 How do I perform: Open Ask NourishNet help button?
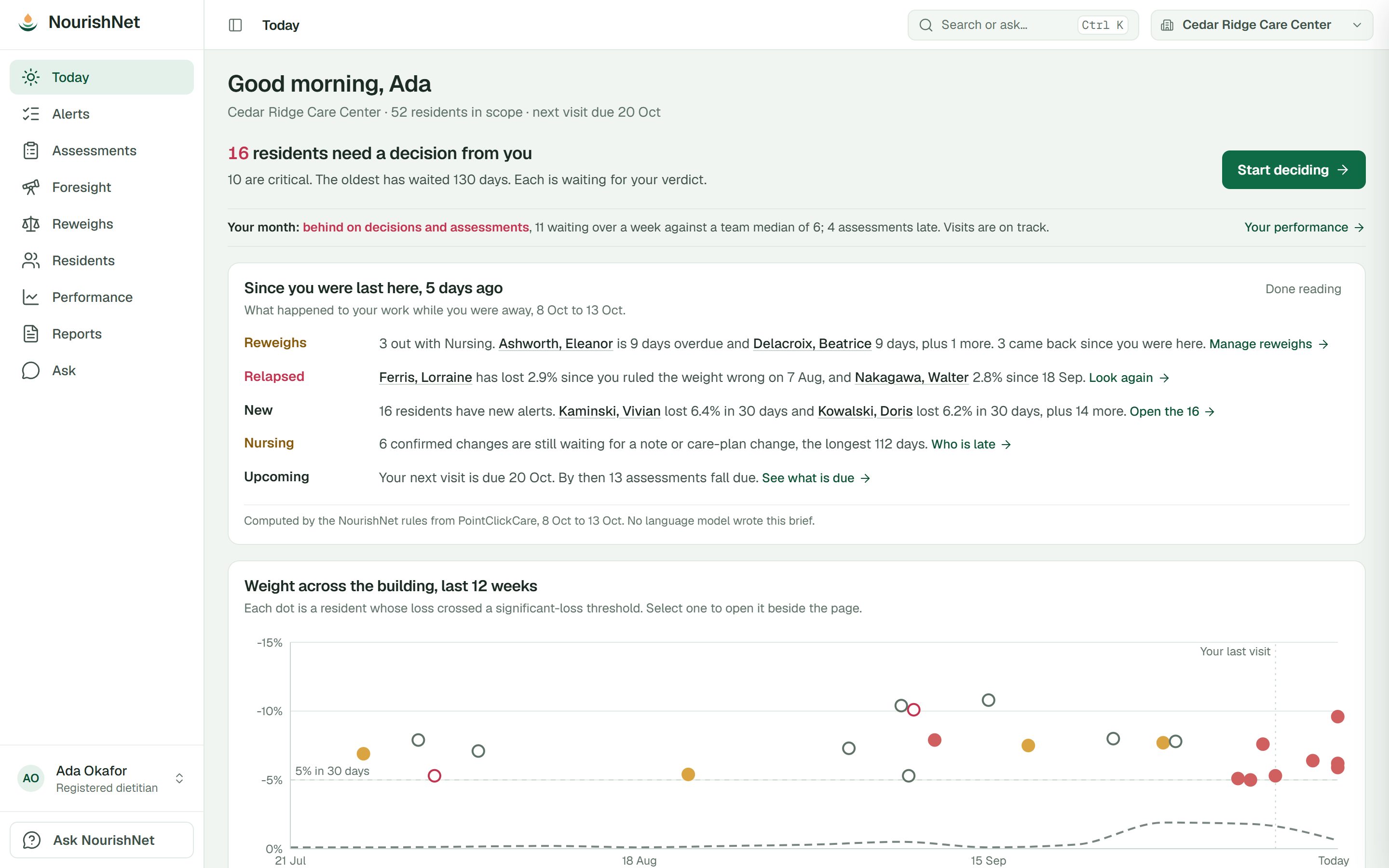tap(102, 840)
